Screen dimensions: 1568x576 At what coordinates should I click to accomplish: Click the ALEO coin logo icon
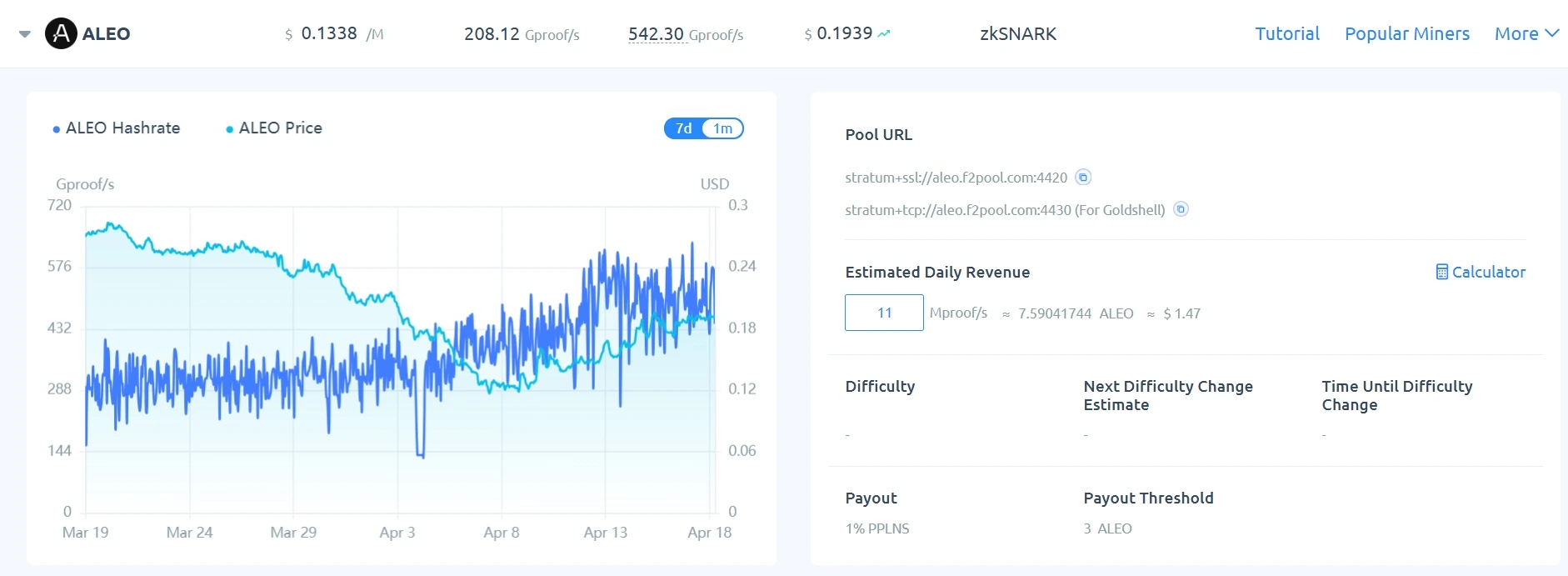[x=61, y=33]
